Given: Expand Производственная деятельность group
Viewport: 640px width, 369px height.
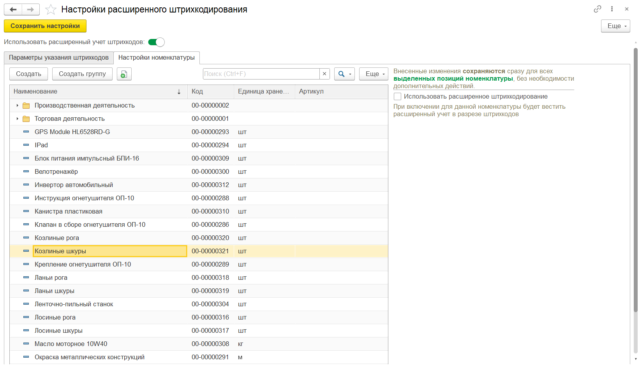Looking at the screenshot, I should [17, 106].
